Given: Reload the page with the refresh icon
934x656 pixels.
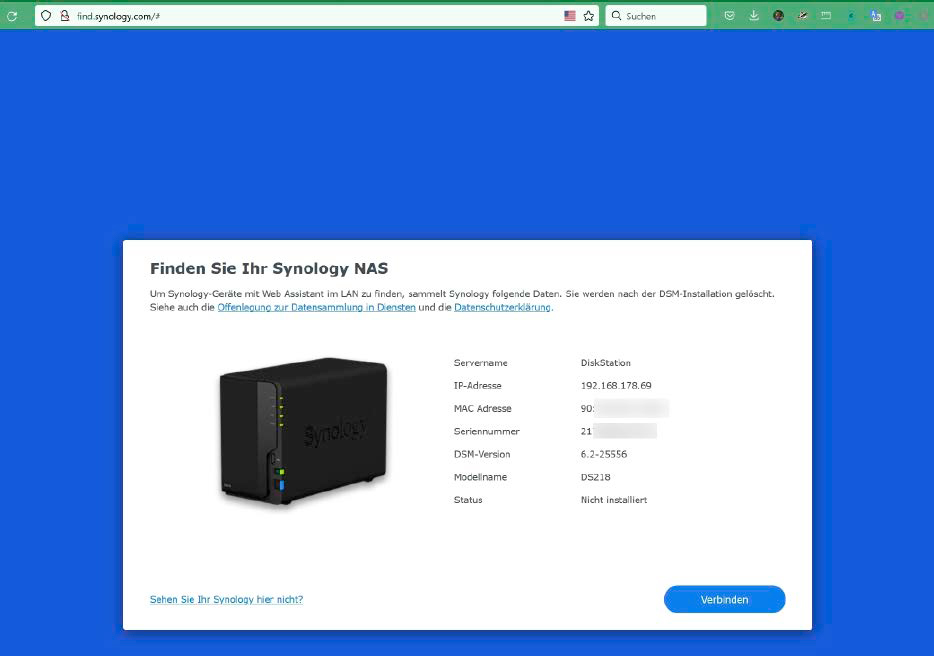Looking at the screenshot, I should coord(12,16).
